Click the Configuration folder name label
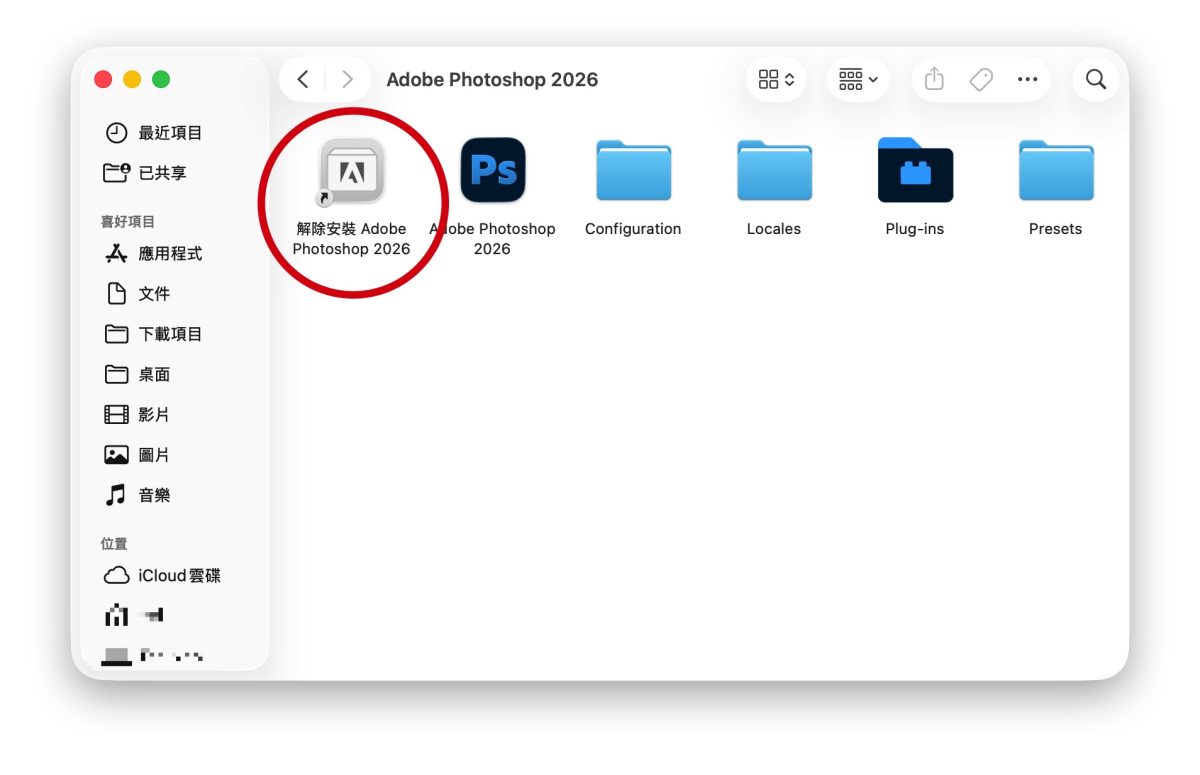 coord(633,229)
